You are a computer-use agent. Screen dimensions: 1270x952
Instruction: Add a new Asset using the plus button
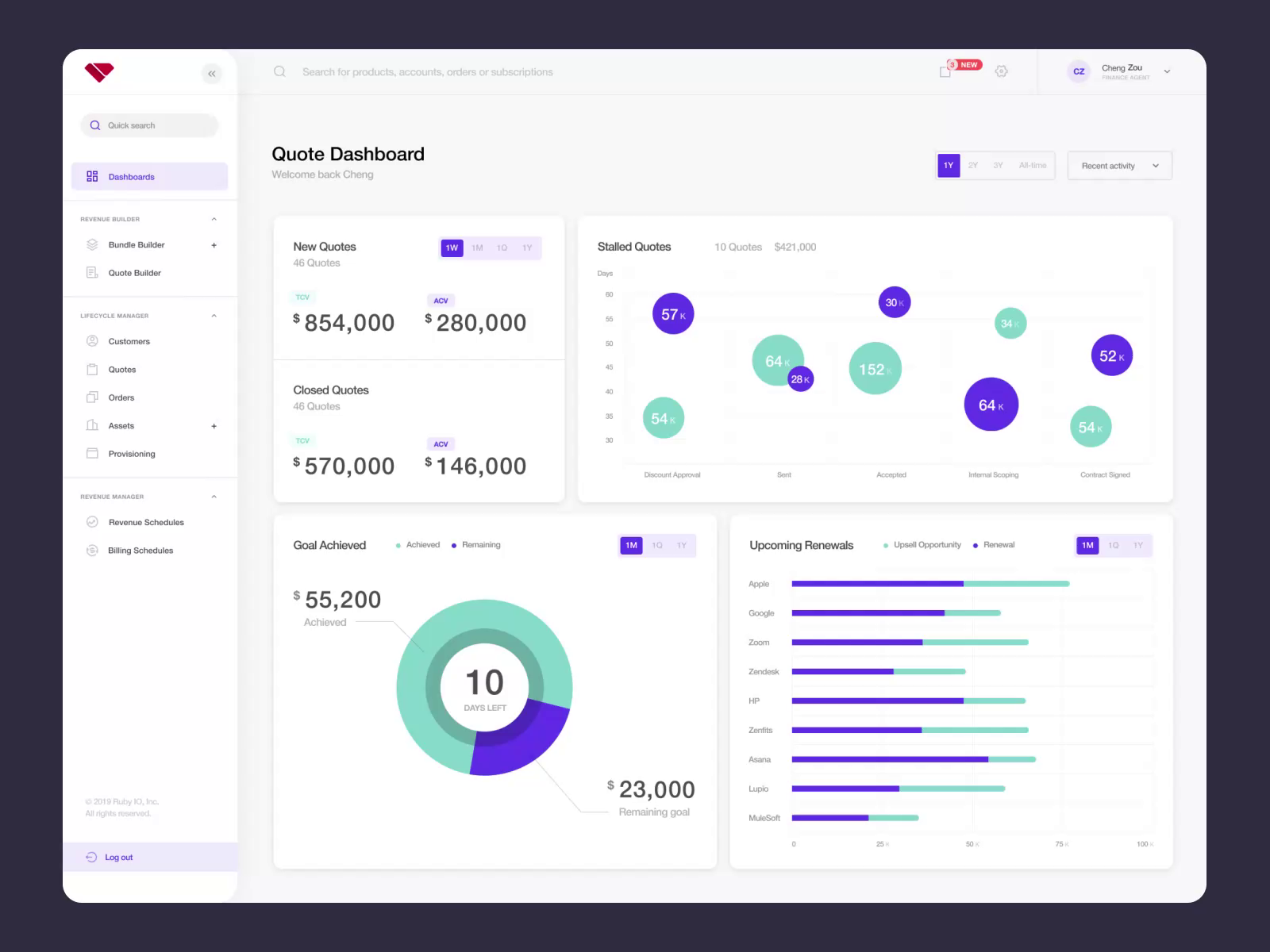tap(214, 425)
